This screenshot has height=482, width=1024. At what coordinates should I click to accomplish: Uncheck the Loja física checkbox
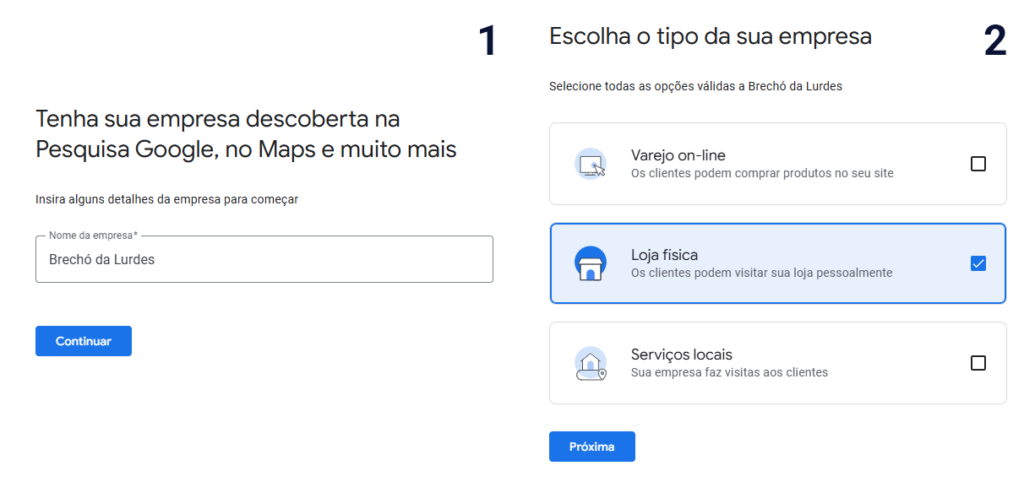(978, 263)
